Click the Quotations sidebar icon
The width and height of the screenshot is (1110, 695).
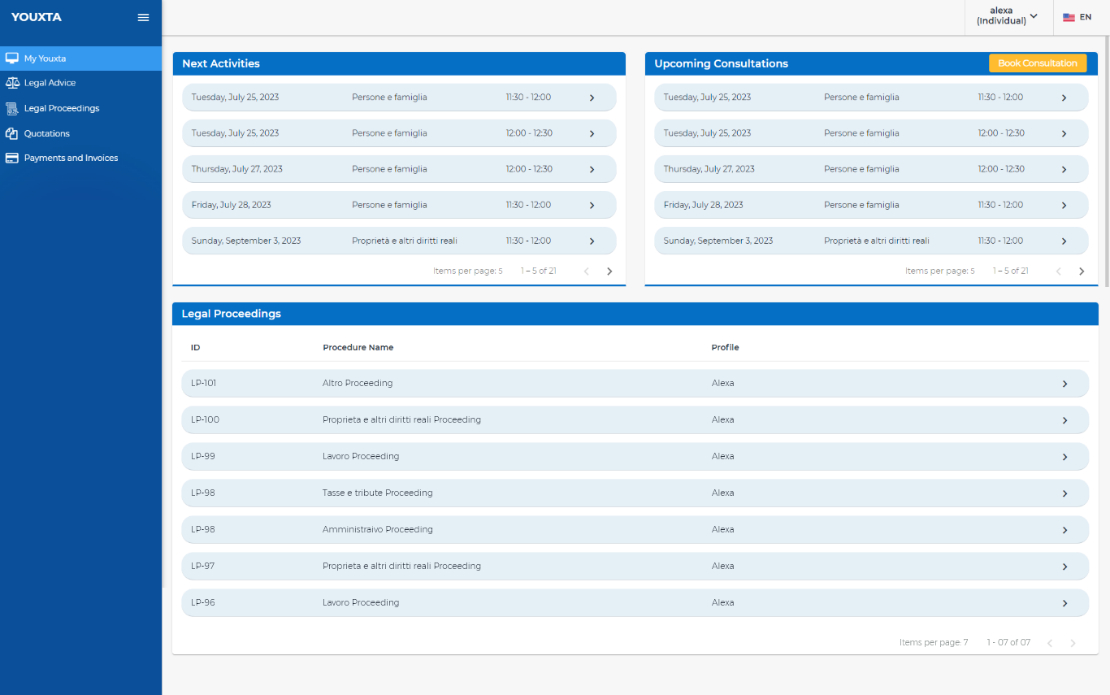pos(12,133)
